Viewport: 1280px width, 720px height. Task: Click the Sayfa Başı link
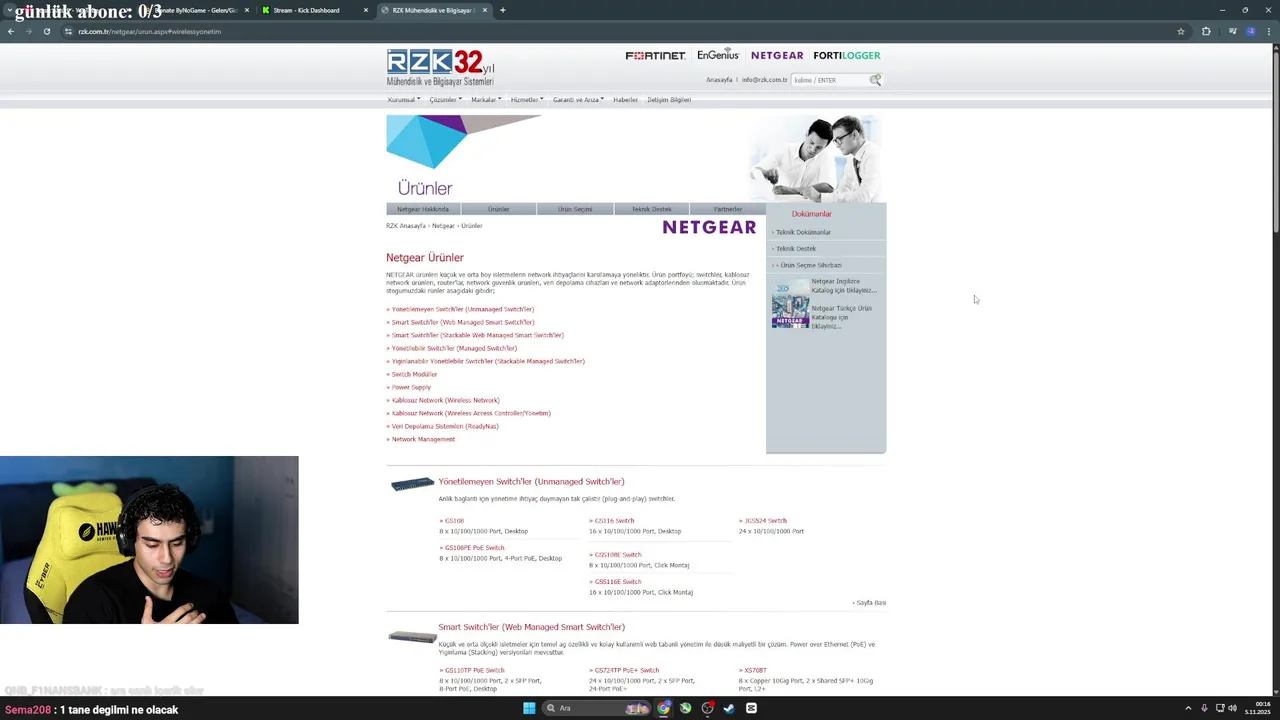click(870, 603)
